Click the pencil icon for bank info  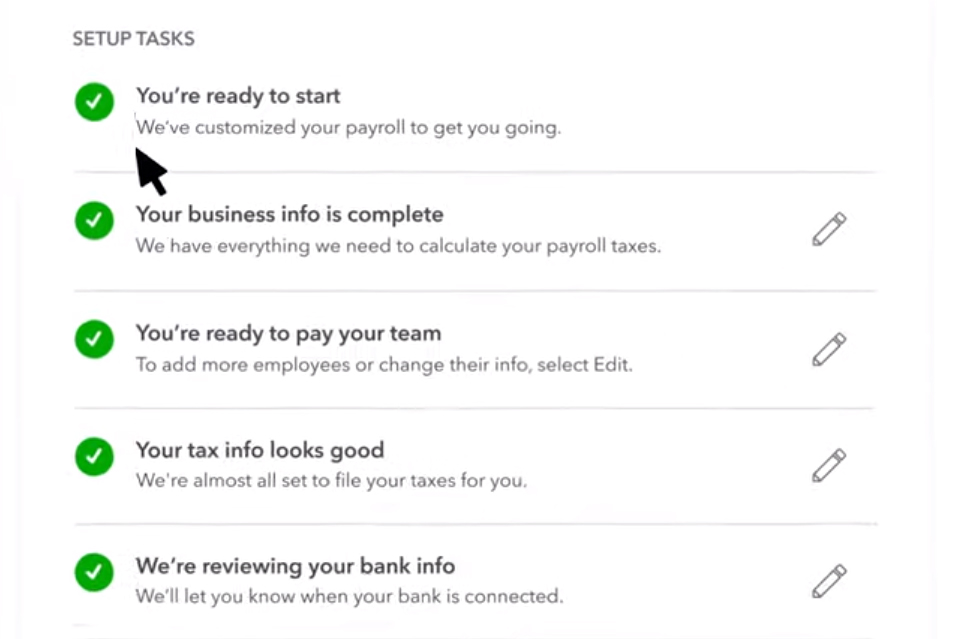[x=828, y=580]
